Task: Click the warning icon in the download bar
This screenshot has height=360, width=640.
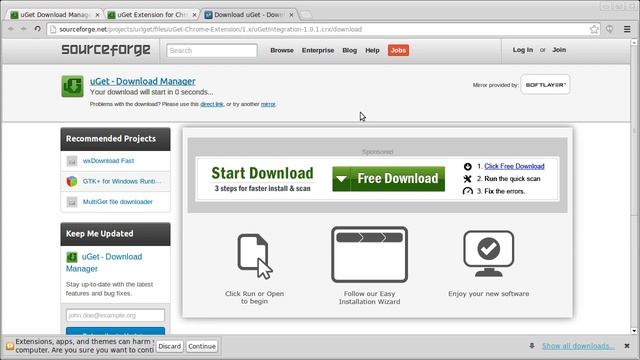Action: (x=9, y=346)
